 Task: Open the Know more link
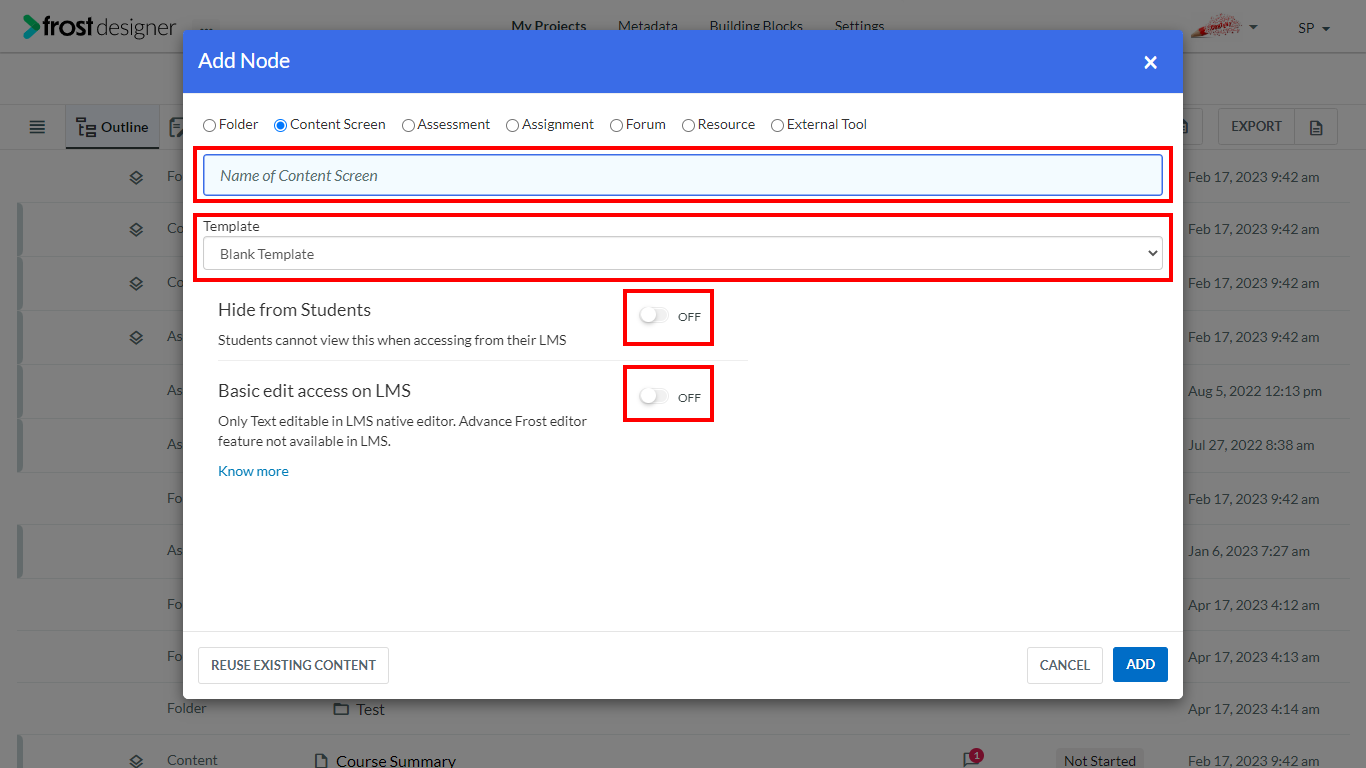point(253,471)
